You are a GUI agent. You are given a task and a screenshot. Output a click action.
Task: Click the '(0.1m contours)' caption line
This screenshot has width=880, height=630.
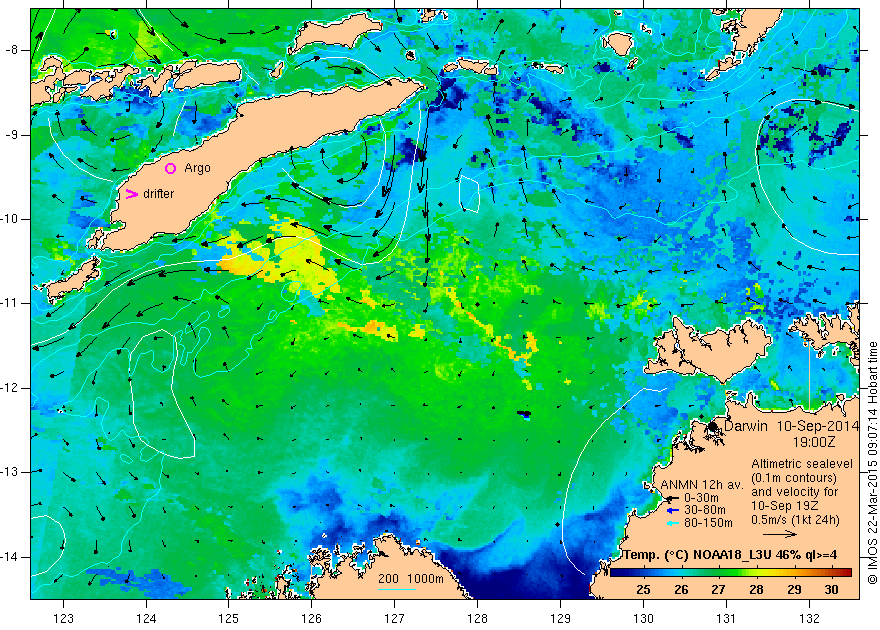794,478
